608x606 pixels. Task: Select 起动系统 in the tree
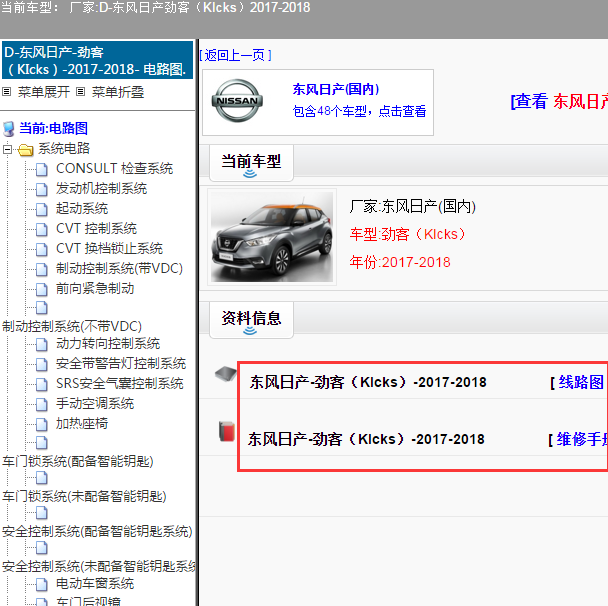[x=82, y=209]
